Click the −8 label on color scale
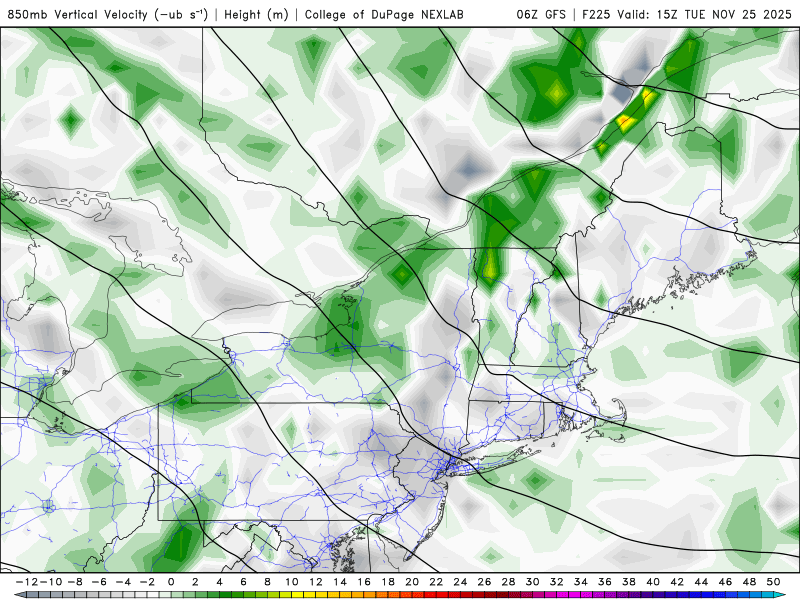This screenshot has height=600, width=800. [x=75, y=582]
